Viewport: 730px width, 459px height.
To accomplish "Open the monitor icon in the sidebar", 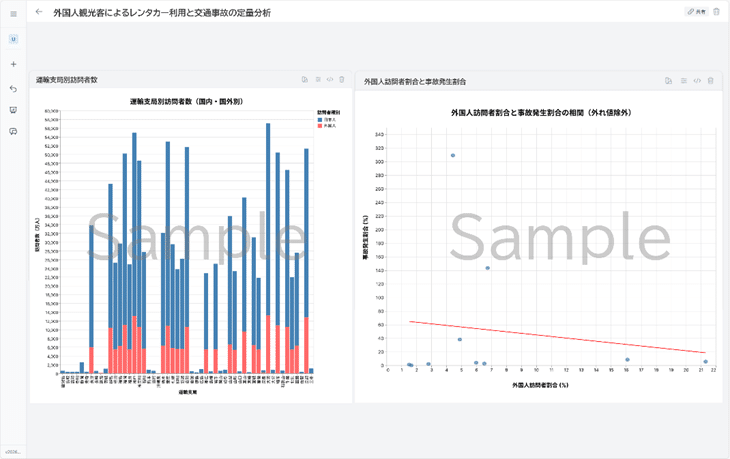I will pos(13,110).
